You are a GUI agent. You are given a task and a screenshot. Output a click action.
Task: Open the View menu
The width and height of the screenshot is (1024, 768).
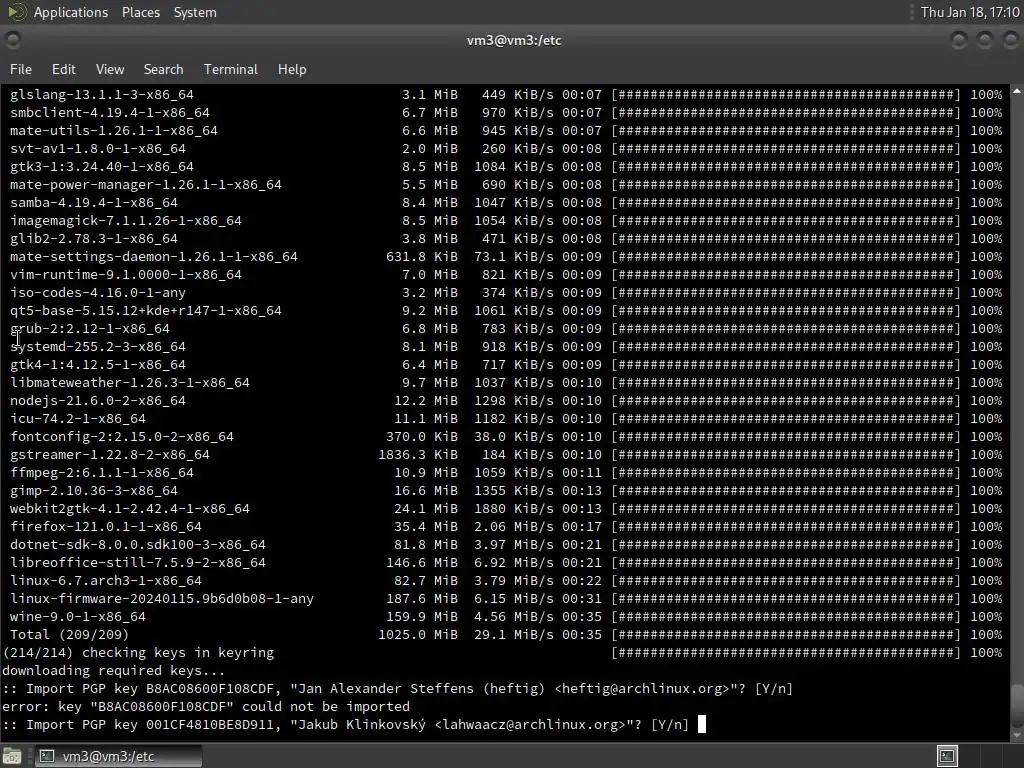tap(110, 69)
